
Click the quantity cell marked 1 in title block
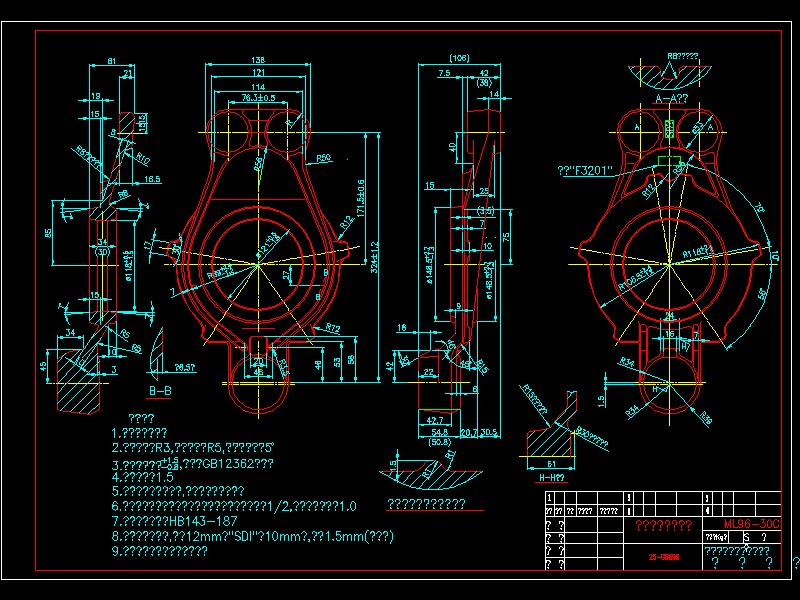pos(550,496)
